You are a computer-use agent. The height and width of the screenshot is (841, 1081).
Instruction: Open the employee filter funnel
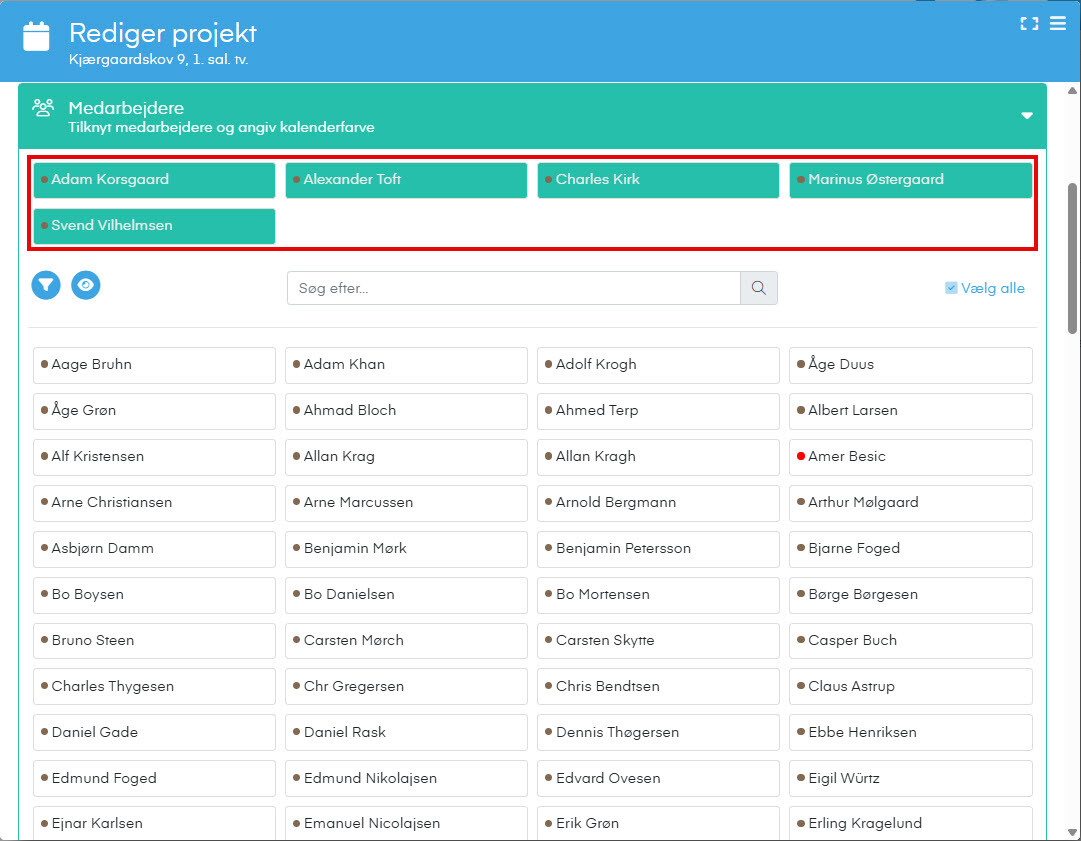[x=46, y=285]
